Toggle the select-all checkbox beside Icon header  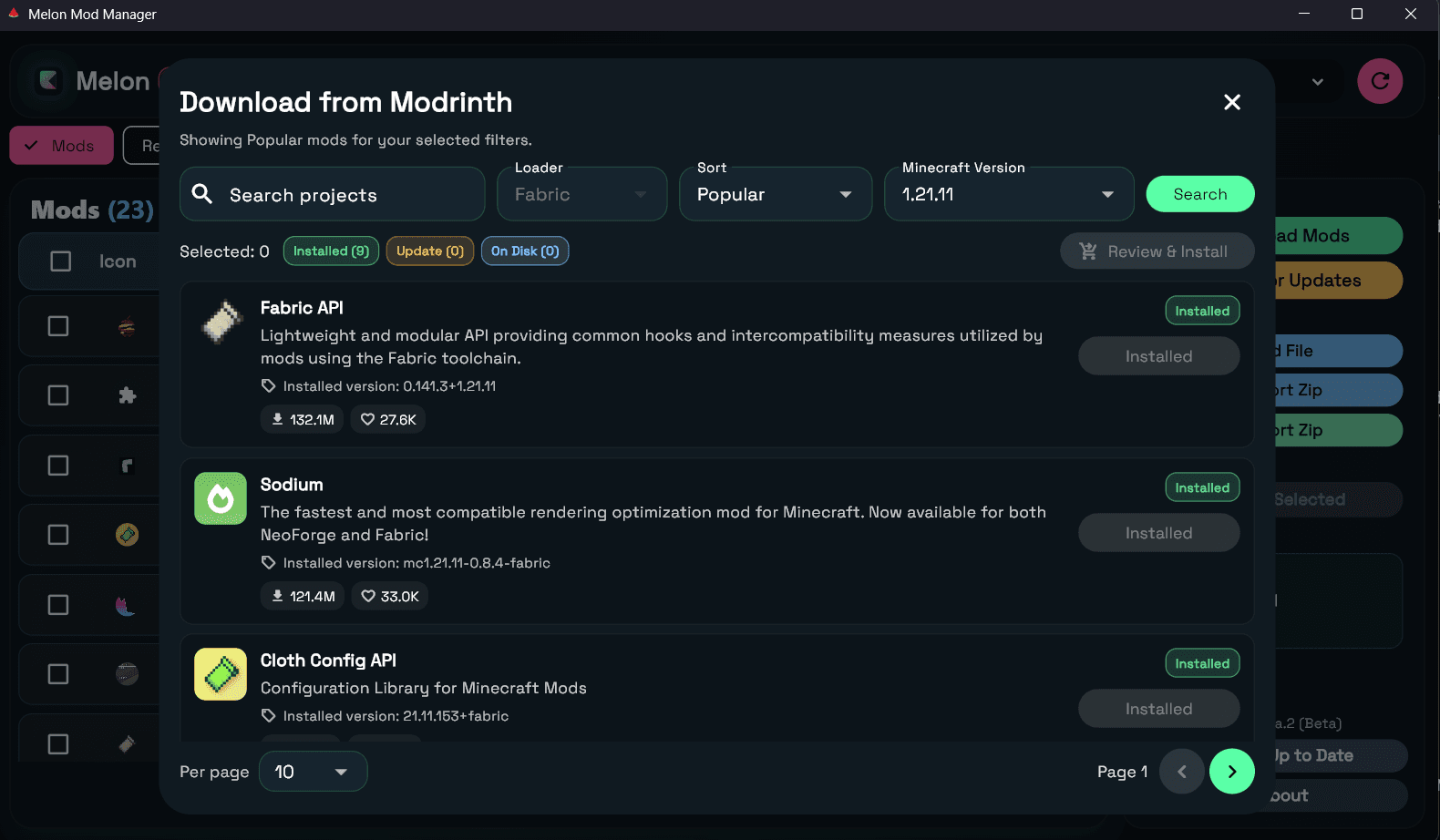(60, 261)
